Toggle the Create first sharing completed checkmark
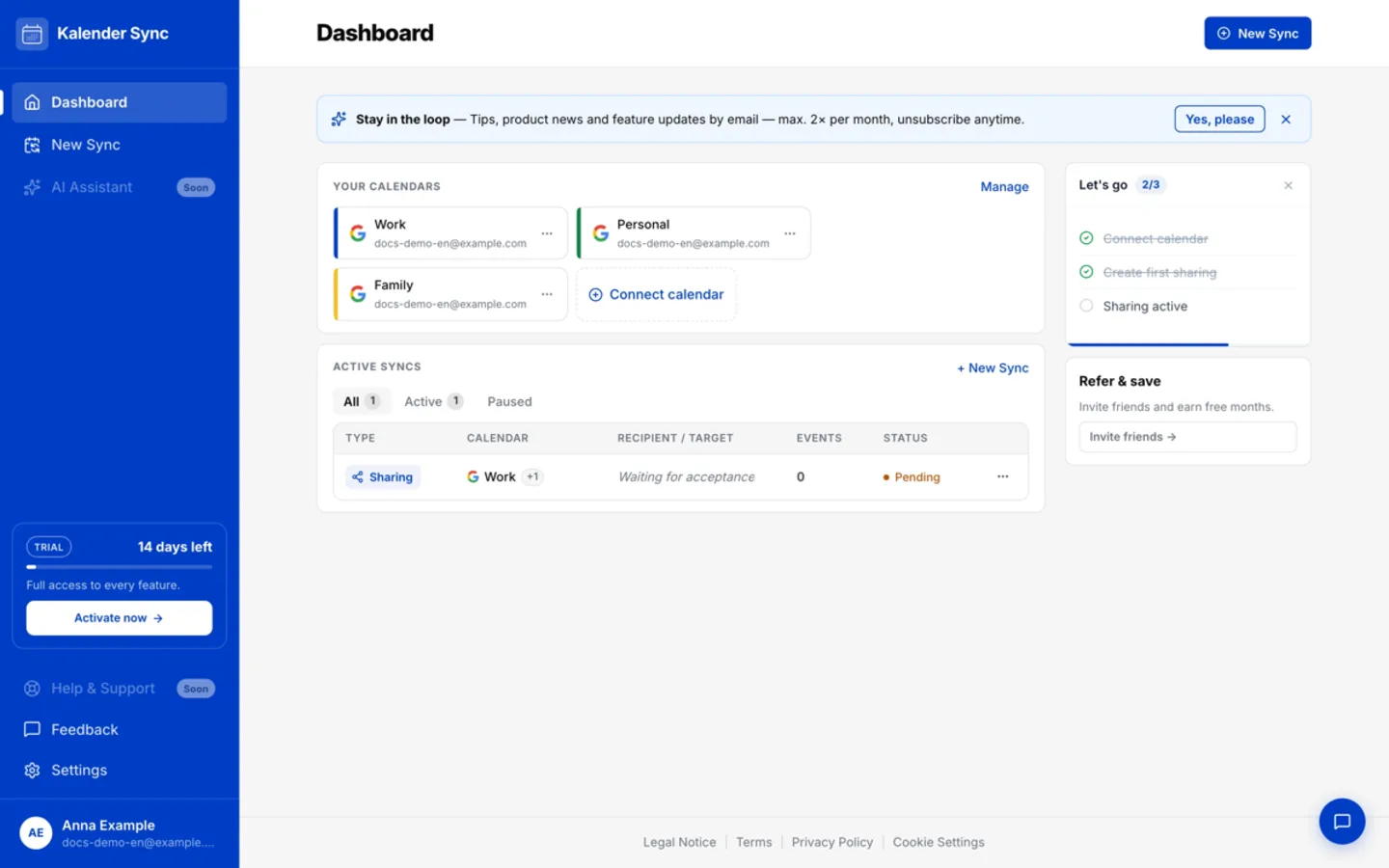This screenshot has height=868, width=1389. point(1086,272)
